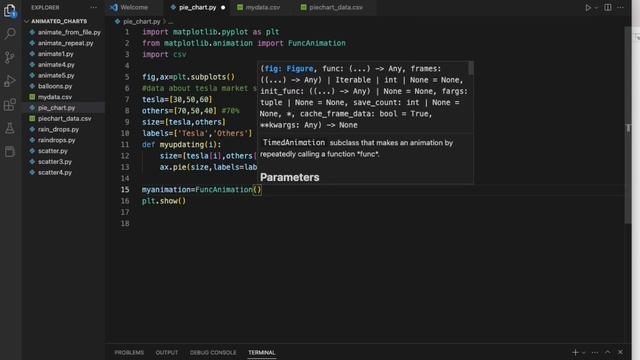Run the Python file with play button

pyautogui.click(x=588, y=7)
